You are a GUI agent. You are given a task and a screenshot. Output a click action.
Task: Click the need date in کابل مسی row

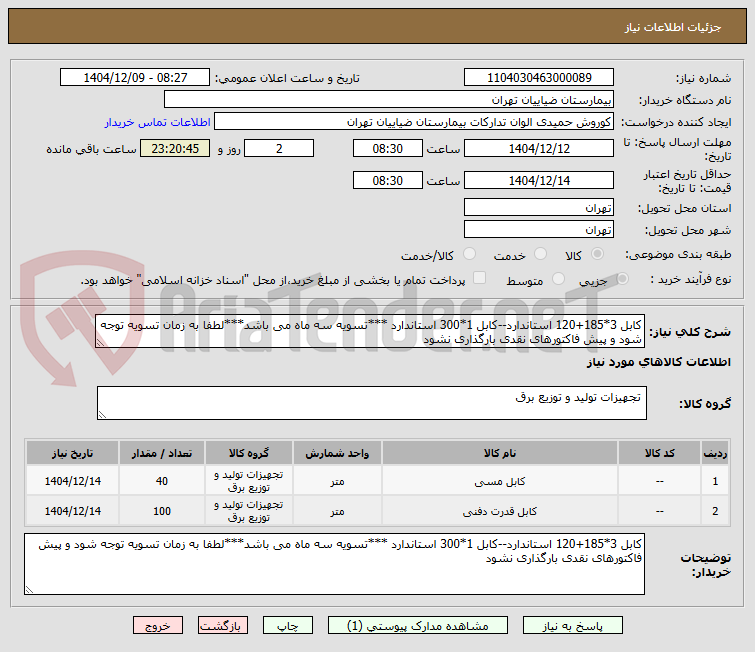tap(73, 481)
